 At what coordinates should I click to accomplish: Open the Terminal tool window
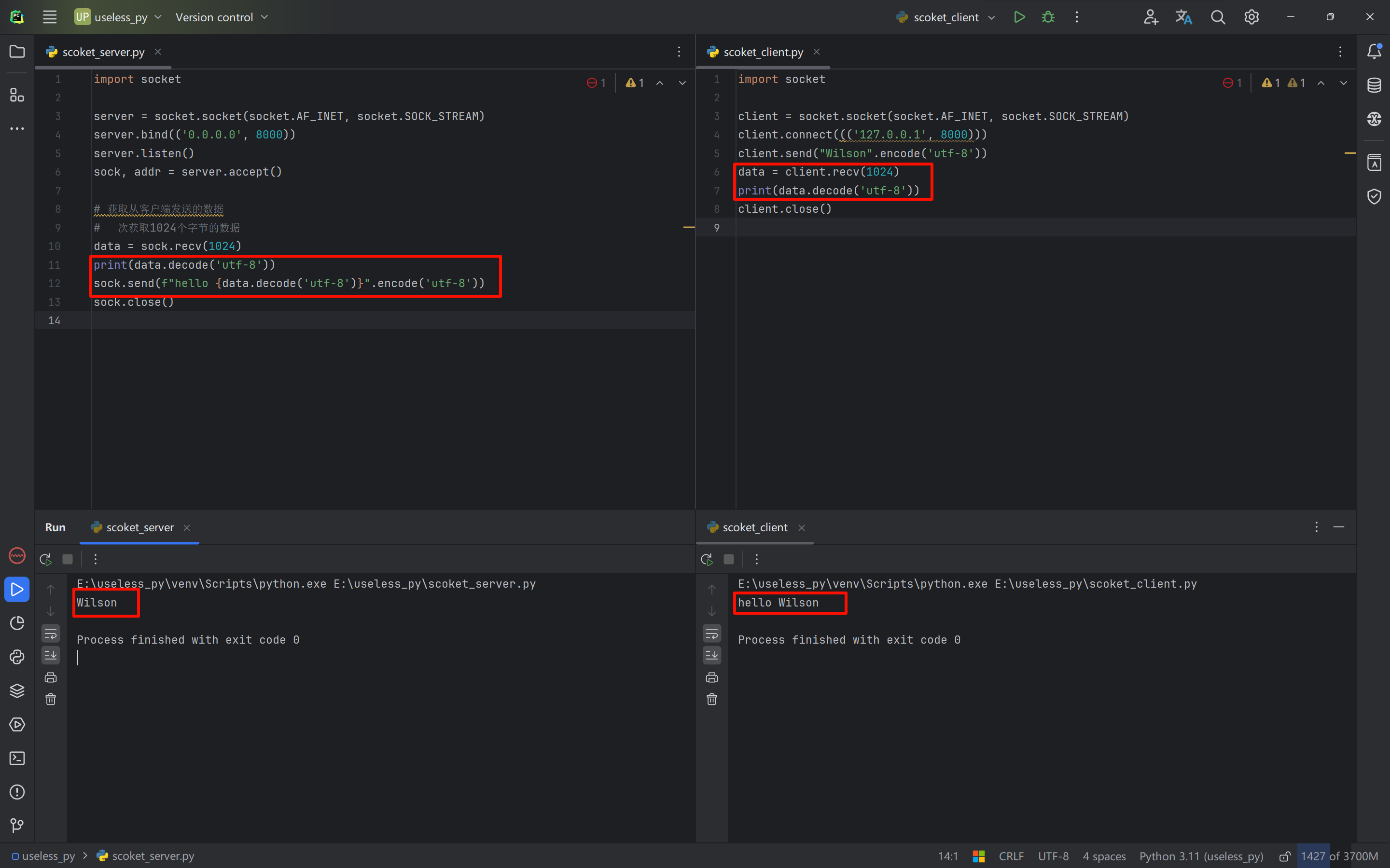pyautogui.click(x=17, y=758)
